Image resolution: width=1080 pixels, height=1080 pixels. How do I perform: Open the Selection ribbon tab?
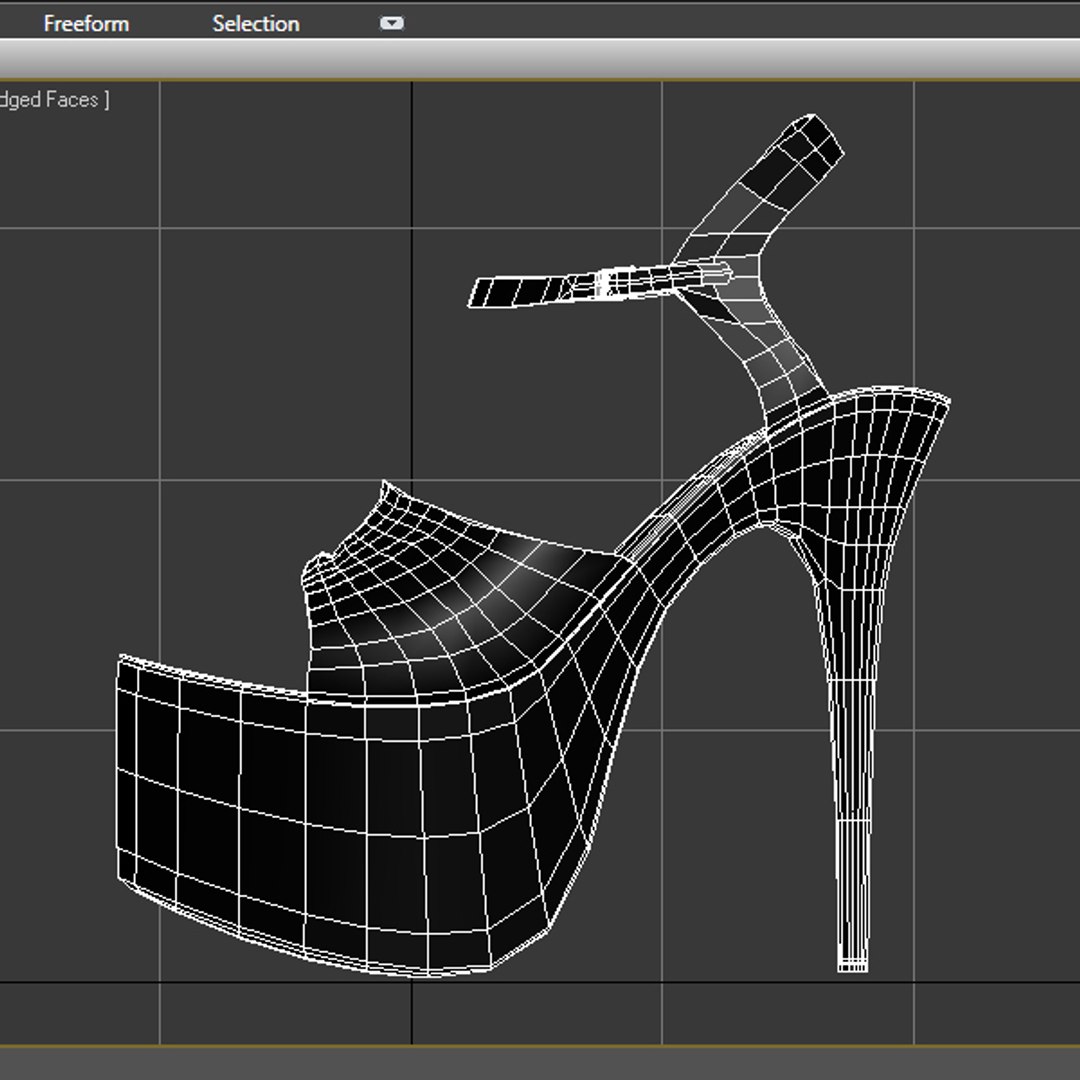coord(256,24)
